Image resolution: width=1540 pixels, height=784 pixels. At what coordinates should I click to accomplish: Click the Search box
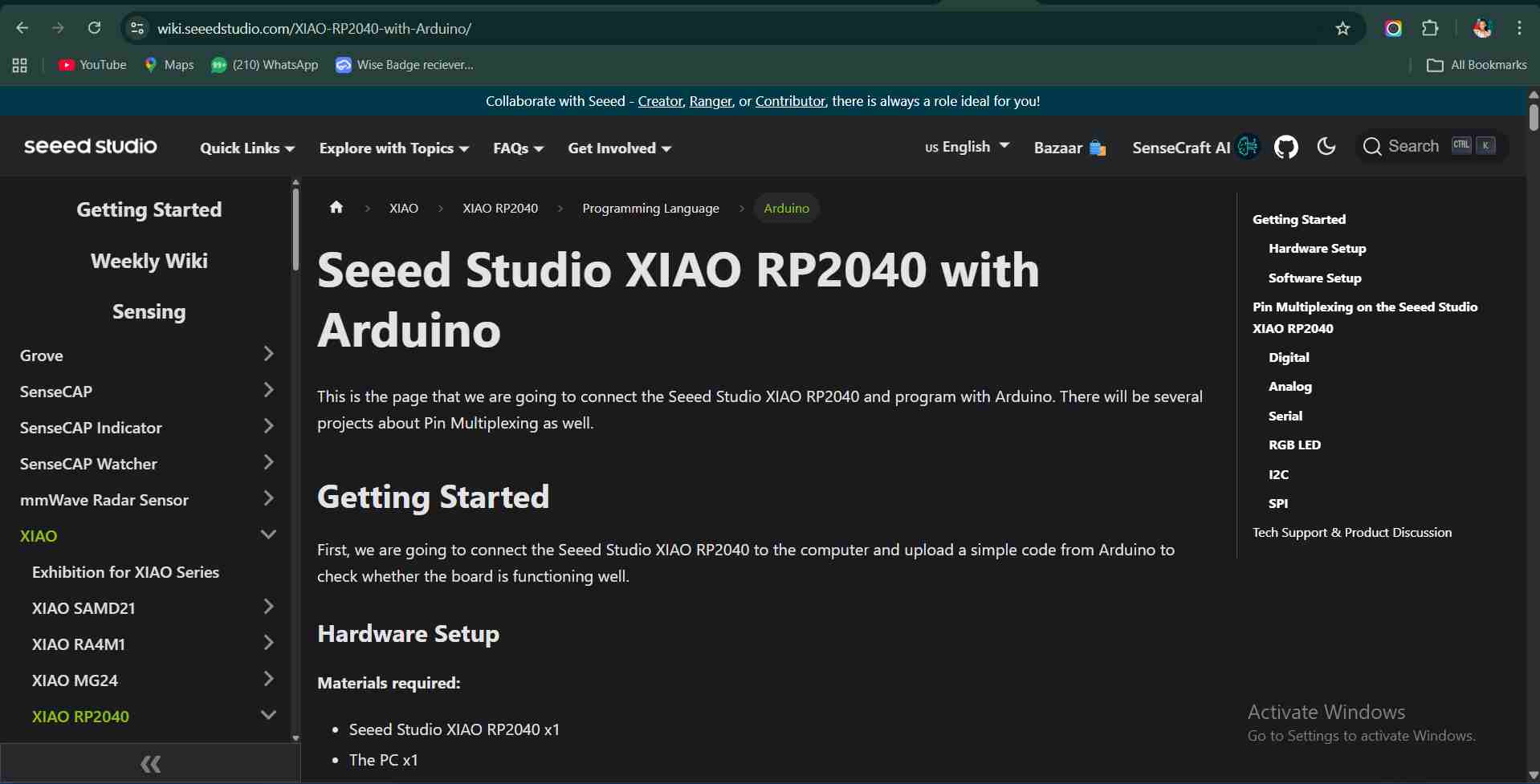click(x=1432, y=146)
